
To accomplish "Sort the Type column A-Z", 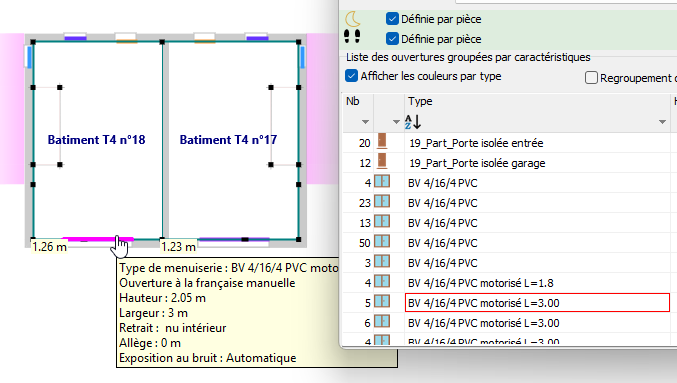I will [x=413, y=122].
